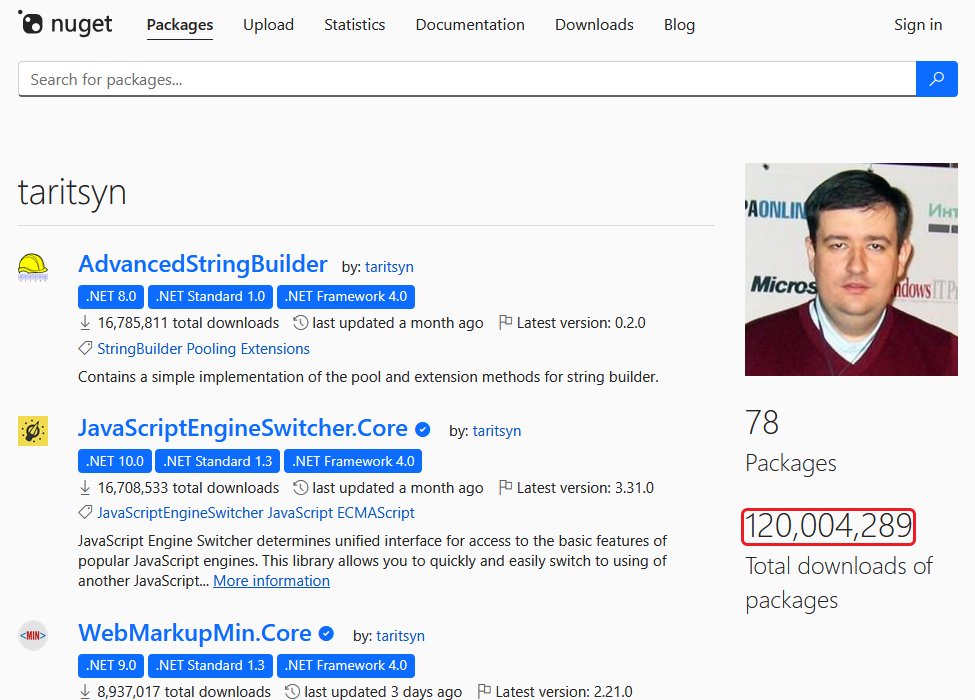Click the StringBuilder tag link

tap(140, 349)
